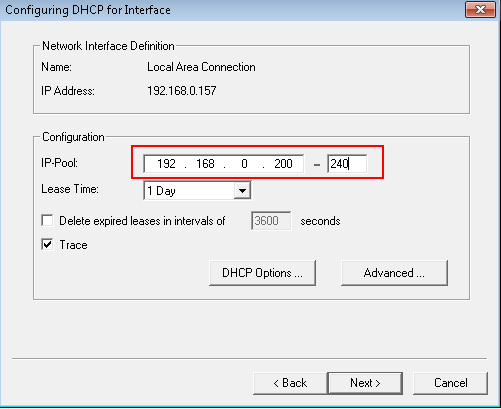Click the IP-Pool label
501x409 pixels.
click(x=60, y=163)
